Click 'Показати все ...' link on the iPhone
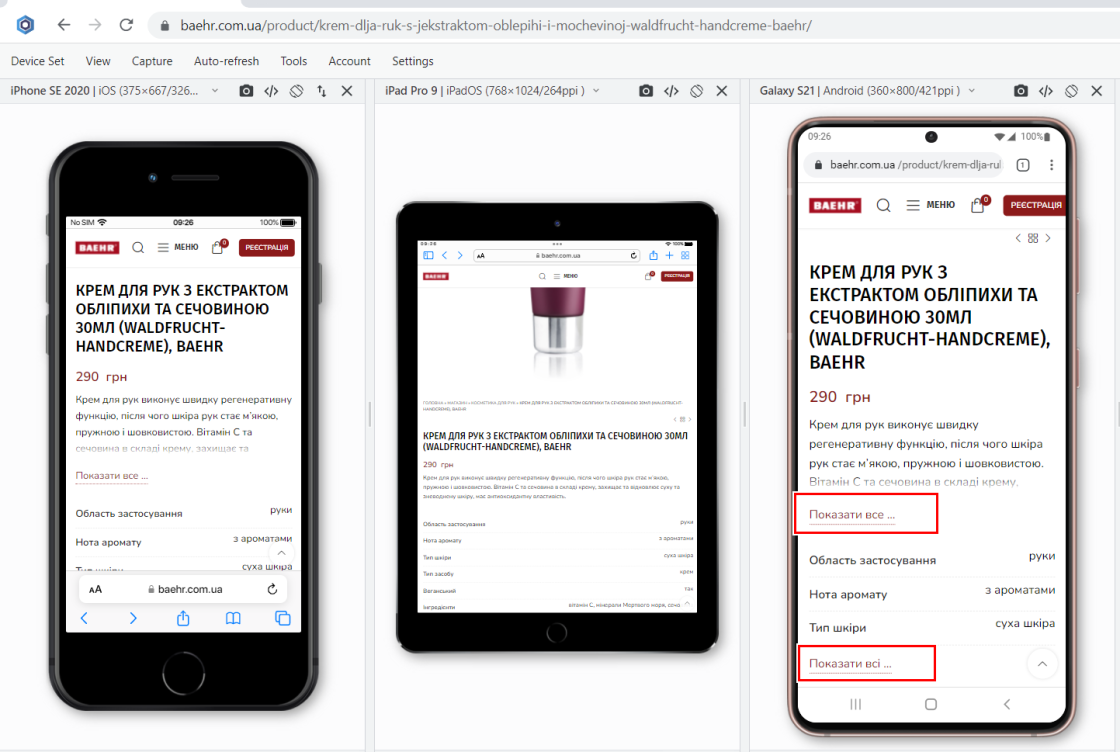1120x752 pixels. (111, 476)
